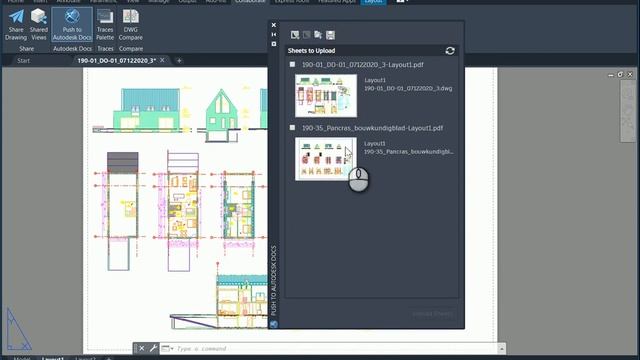Start DWG Compare
640x360 pixels.
coord(131,24)
